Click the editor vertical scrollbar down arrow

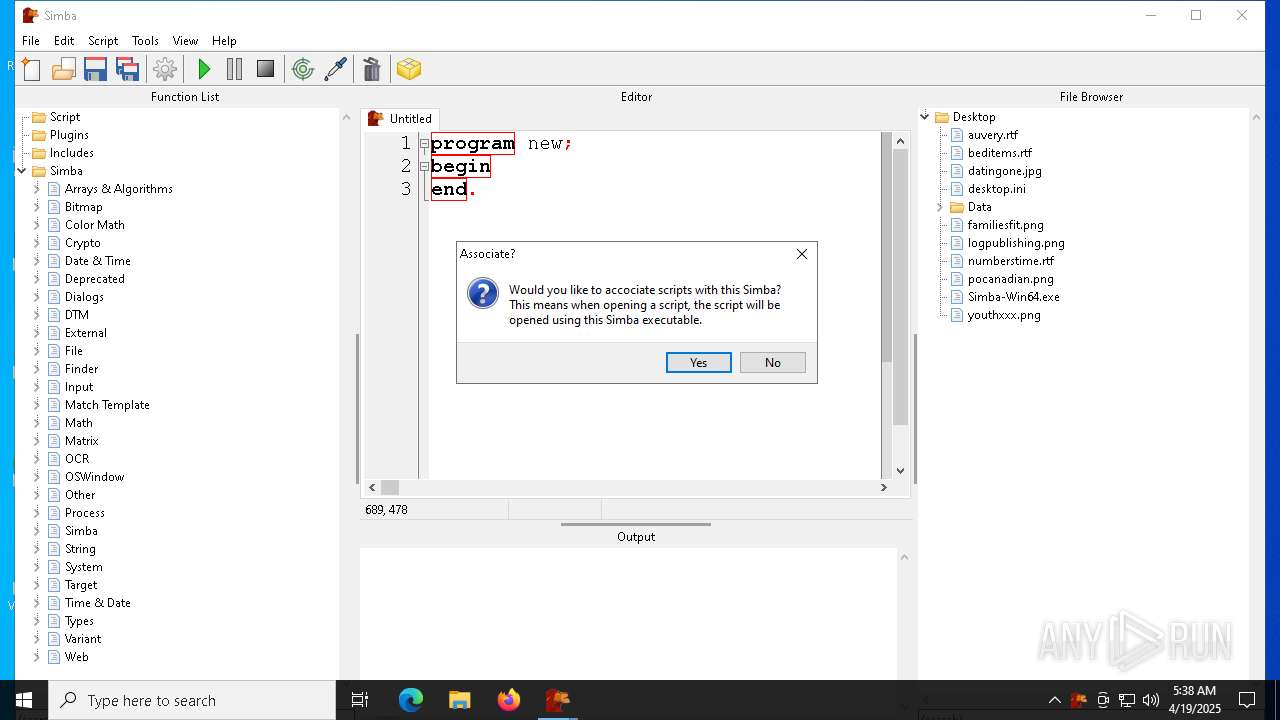(x=900, y=470)
